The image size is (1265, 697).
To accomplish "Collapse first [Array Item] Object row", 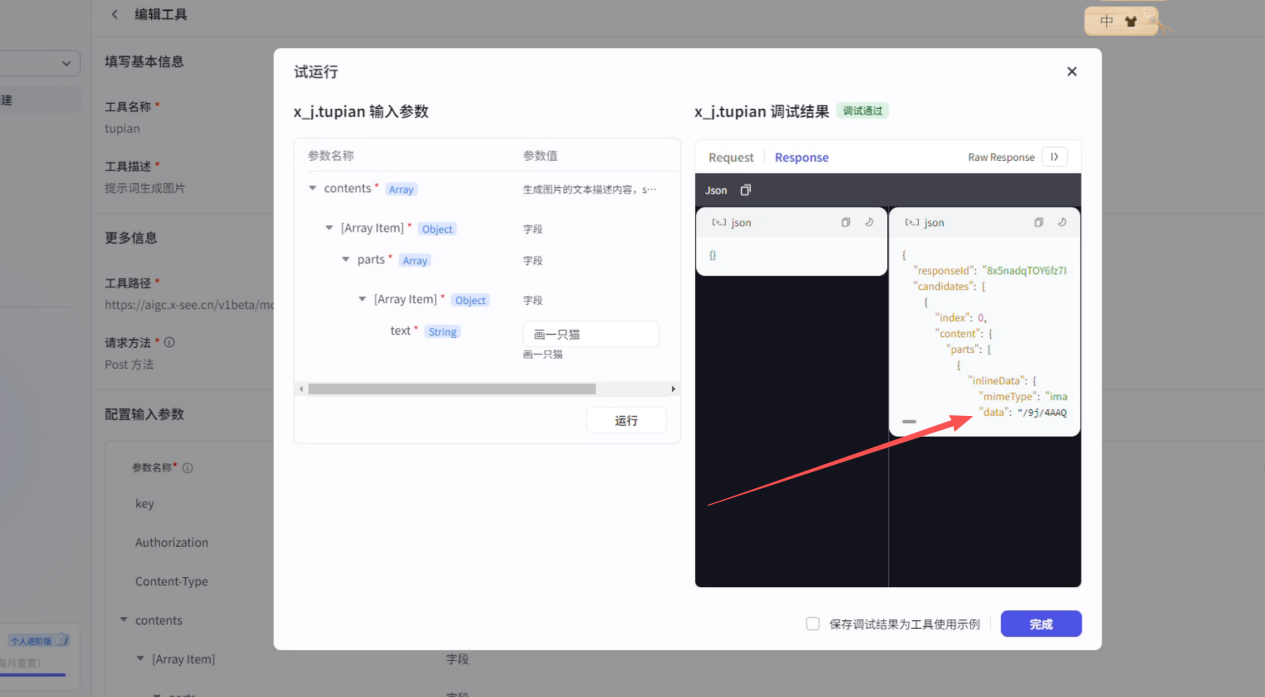I will 329,228.
